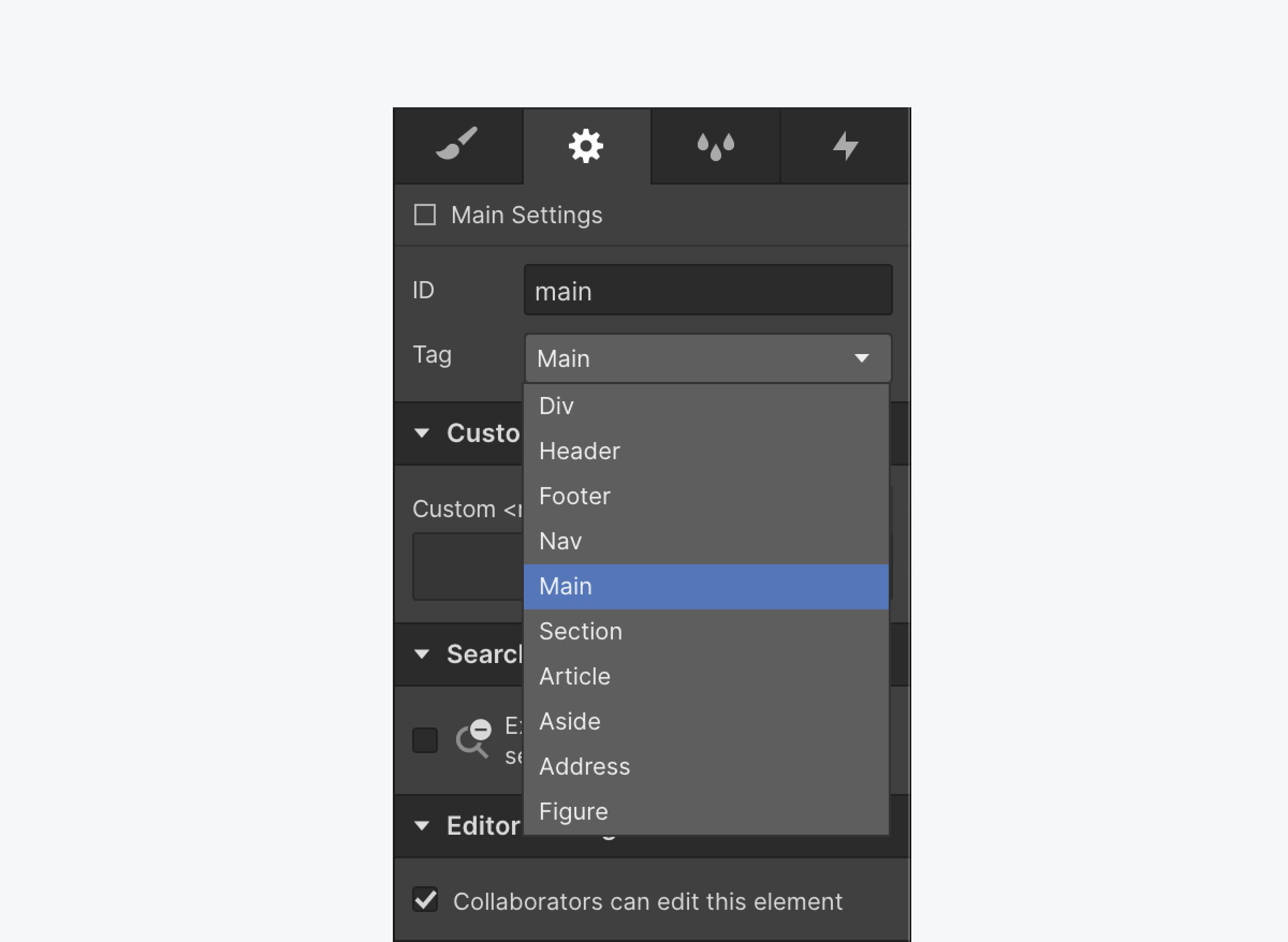The image size is (1288, 942).
Task: Pick the Footer tag option
Action: tap(574, 496)
